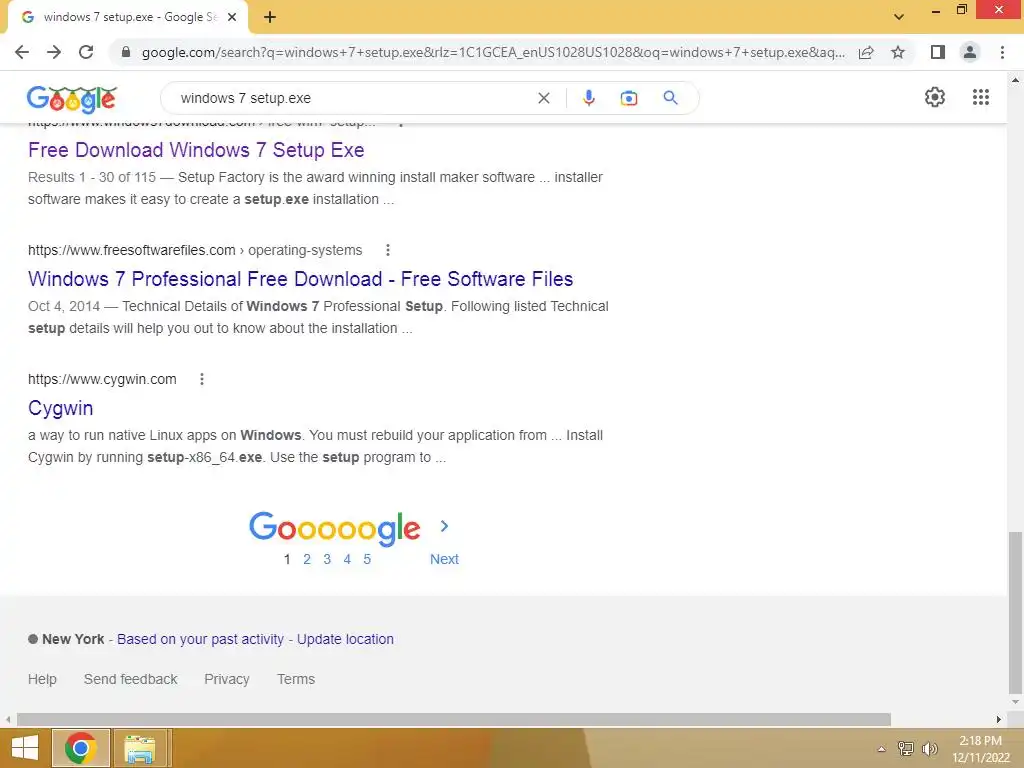The height and width of the screenshot is (768, 1024).
Task: Click Update location link
Action: pos(345,639)
